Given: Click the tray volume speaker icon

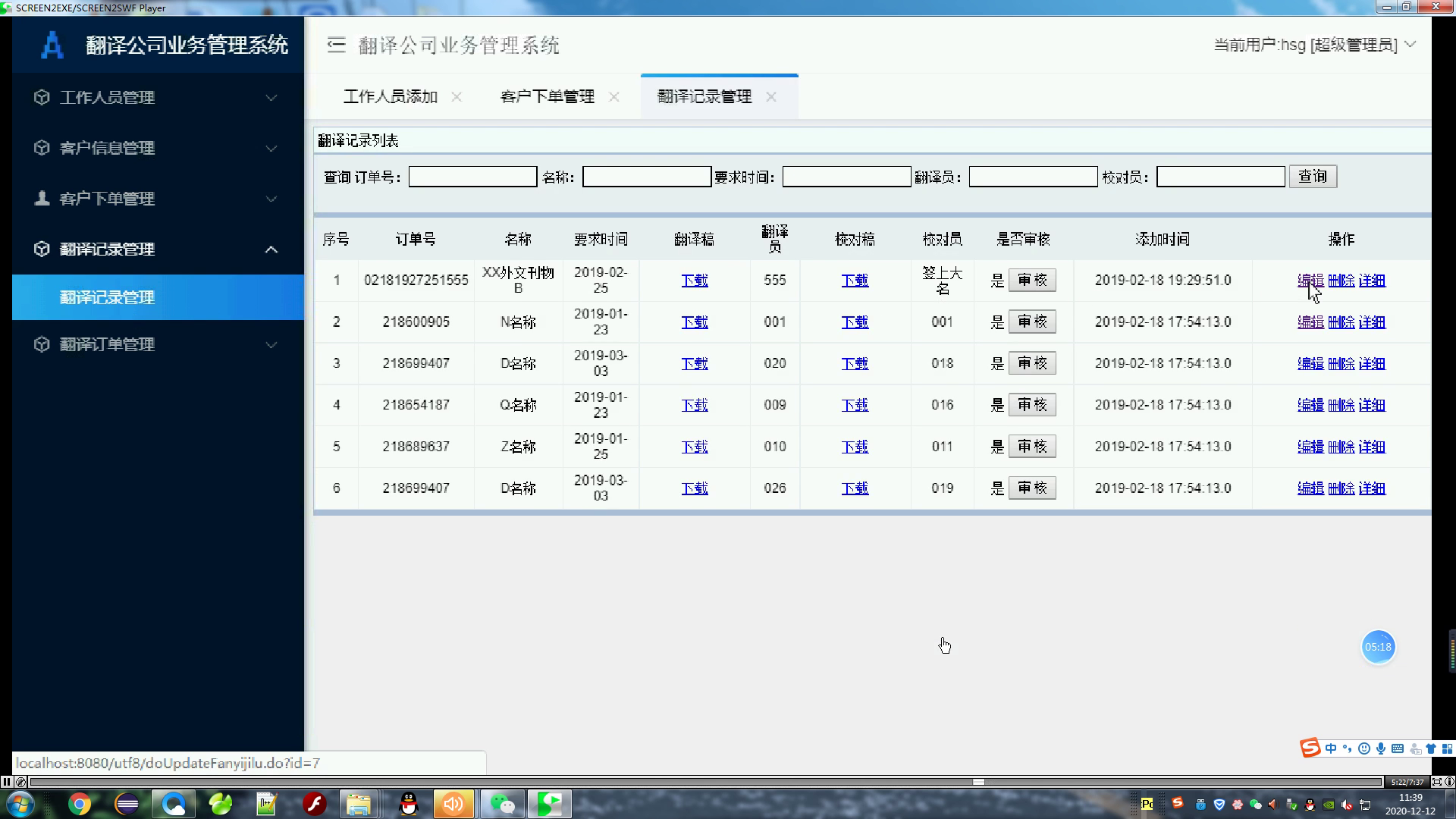Looking at the screenshot, I should point(1347,805).
